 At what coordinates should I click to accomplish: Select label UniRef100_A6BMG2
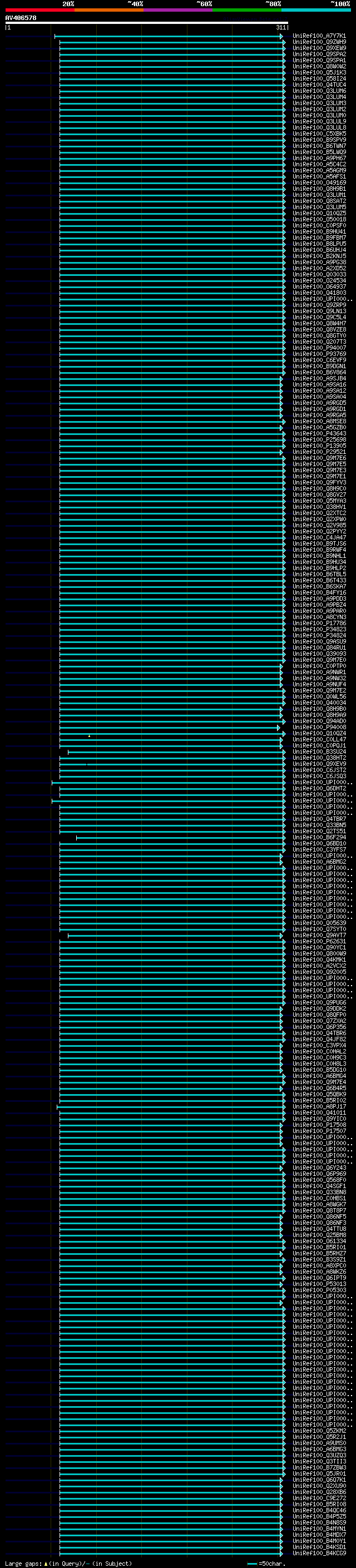pyautogui.click(x=319, y=861)
